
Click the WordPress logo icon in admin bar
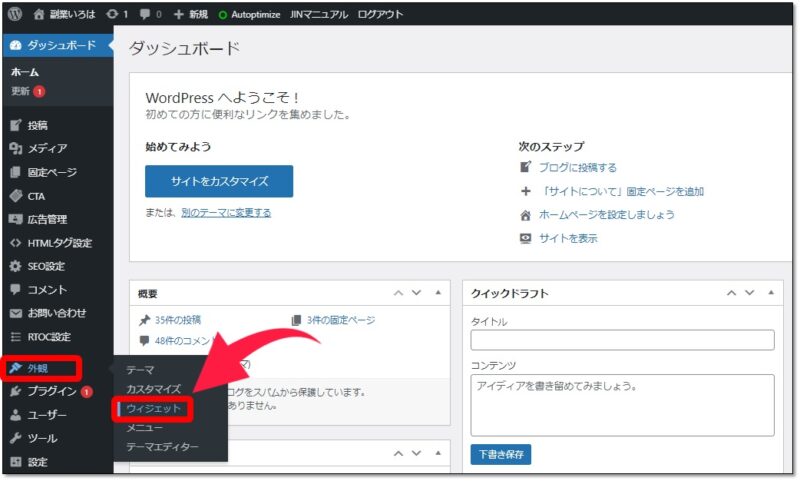15,14
